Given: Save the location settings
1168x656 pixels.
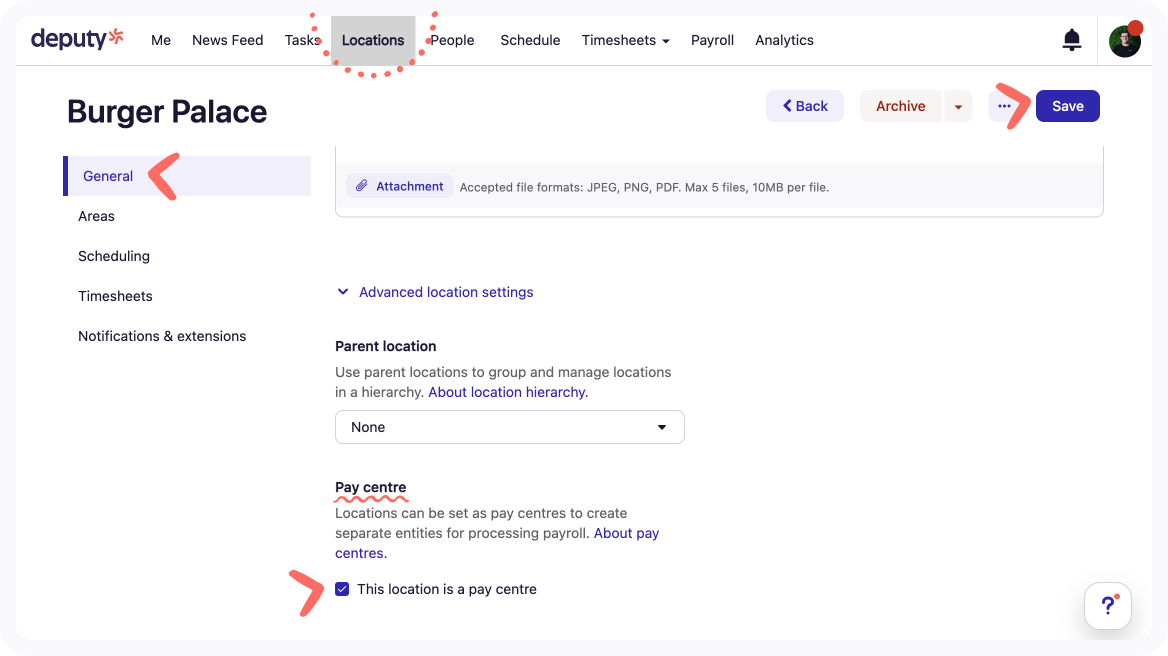Looking at the screenshot, I should point(1067,106).
